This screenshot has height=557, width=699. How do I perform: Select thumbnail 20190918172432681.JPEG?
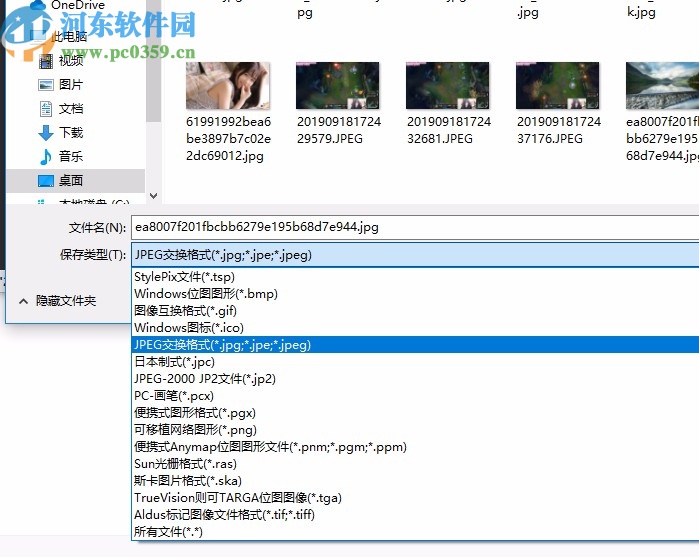[448, 86]
